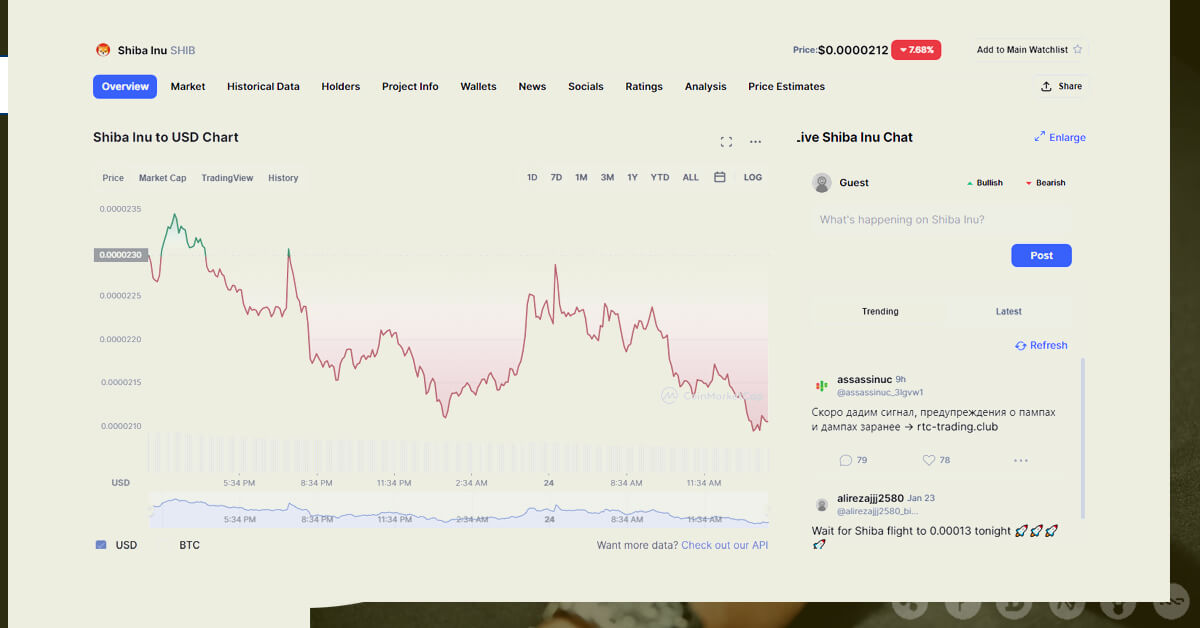The width and height of the screenshot is (1200, 628).
Task: Switch chart to History view
Action: coord(283,178)
